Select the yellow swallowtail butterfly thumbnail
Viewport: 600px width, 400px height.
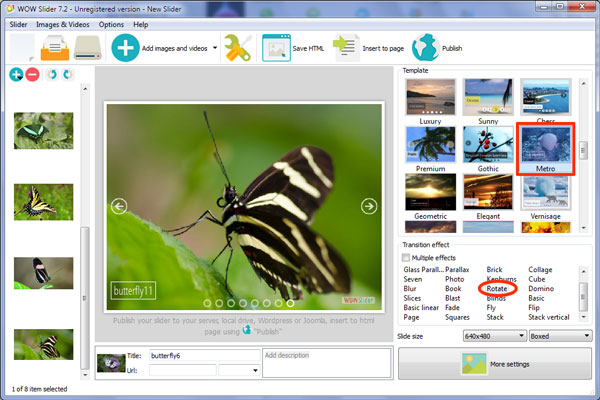pos(44,202)
